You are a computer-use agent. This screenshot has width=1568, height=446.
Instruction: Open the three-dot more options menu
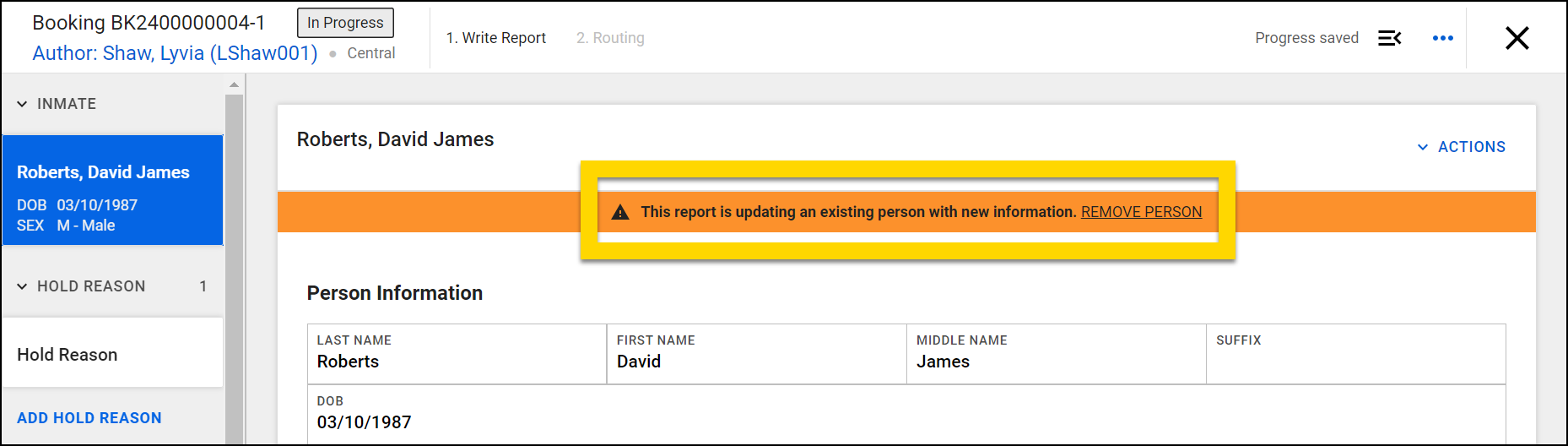click(x=1443, y=38)
